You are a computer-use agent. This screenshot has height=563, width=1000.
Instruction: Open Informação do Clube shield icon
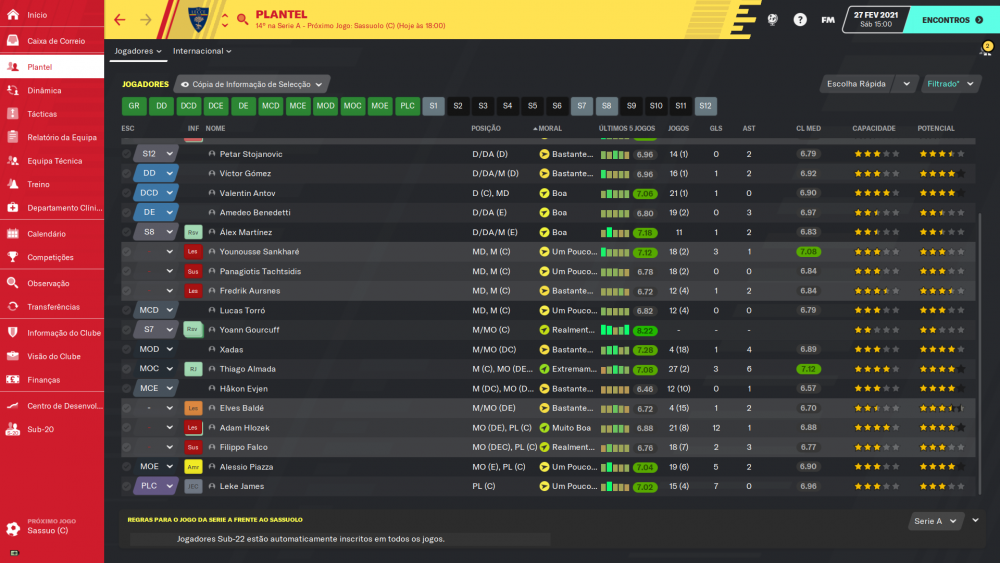(13, 333)
